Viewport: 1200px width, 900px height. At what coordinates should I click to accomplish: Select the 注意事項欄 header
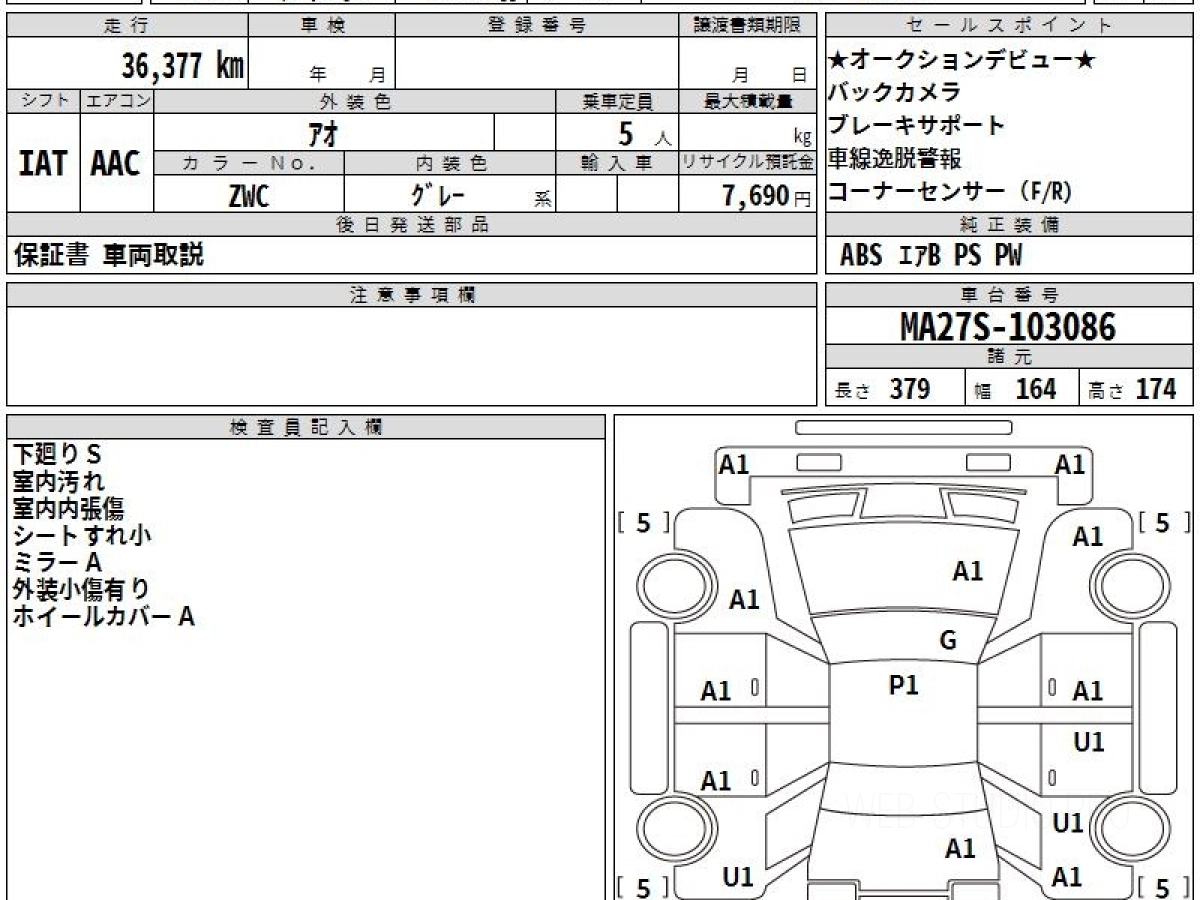click(411, 295)
